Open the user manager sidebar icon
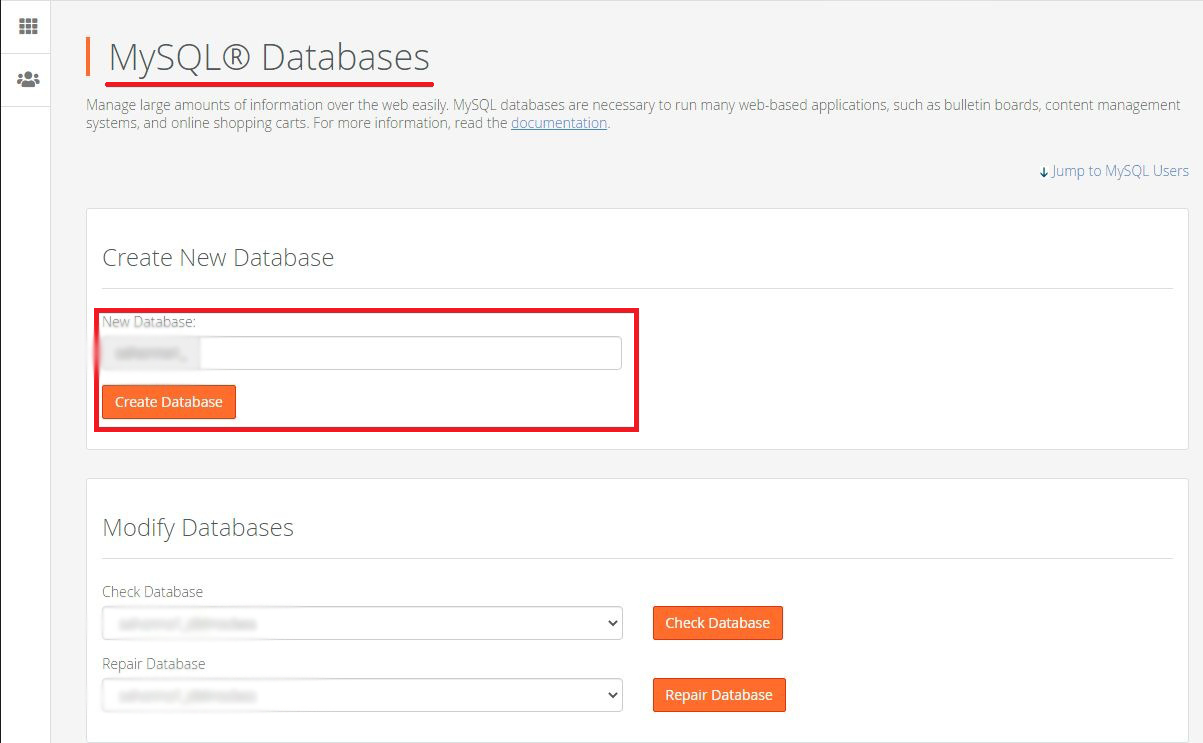Screen dimensions: 1203x743 pyautogui.click(x=27, y=80)
